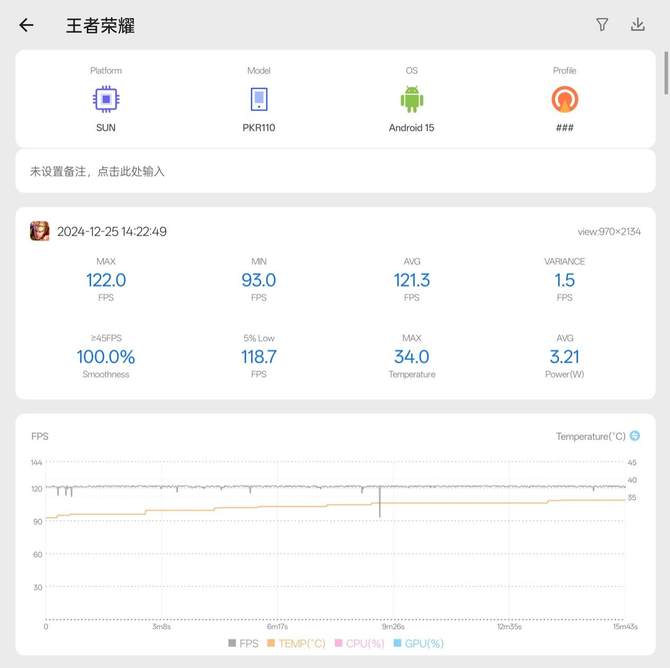Click the Android 15 OS icon
Screen dimensions: 670x668
click(411, 99)
